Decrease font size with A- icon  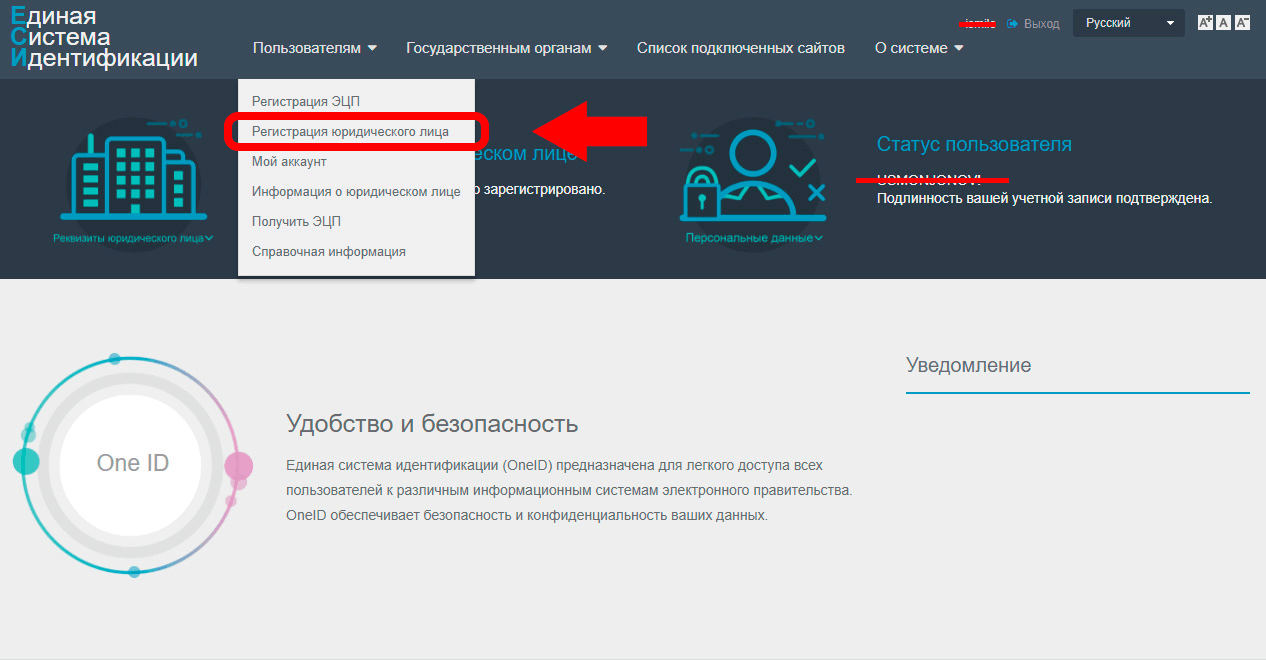coord(1242,23)
